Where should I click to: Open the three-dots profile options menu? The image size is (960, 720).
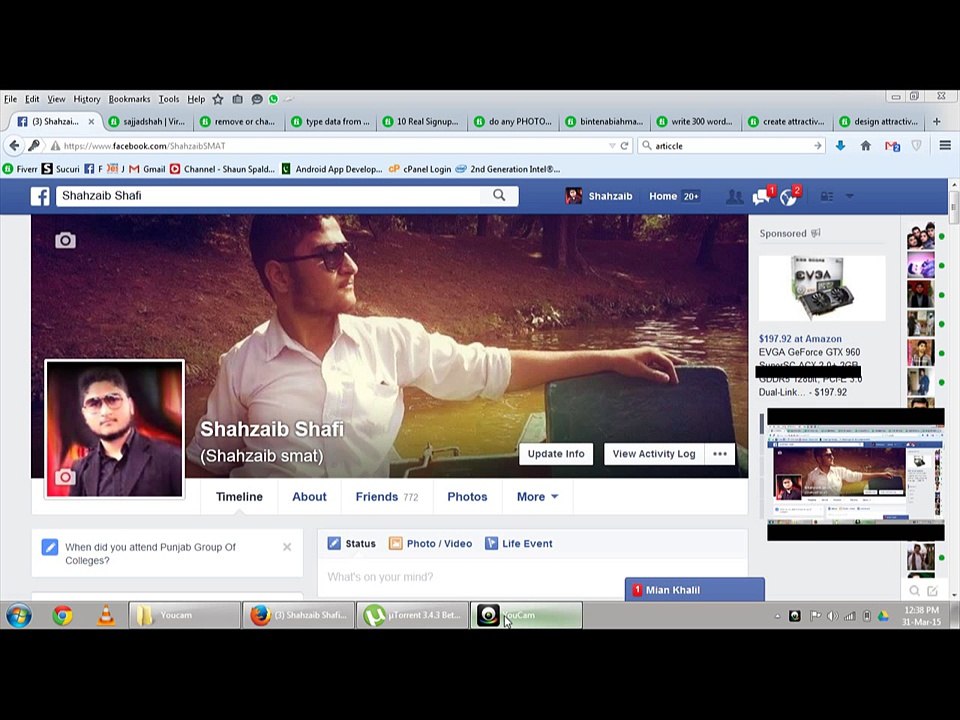[719, 454]
